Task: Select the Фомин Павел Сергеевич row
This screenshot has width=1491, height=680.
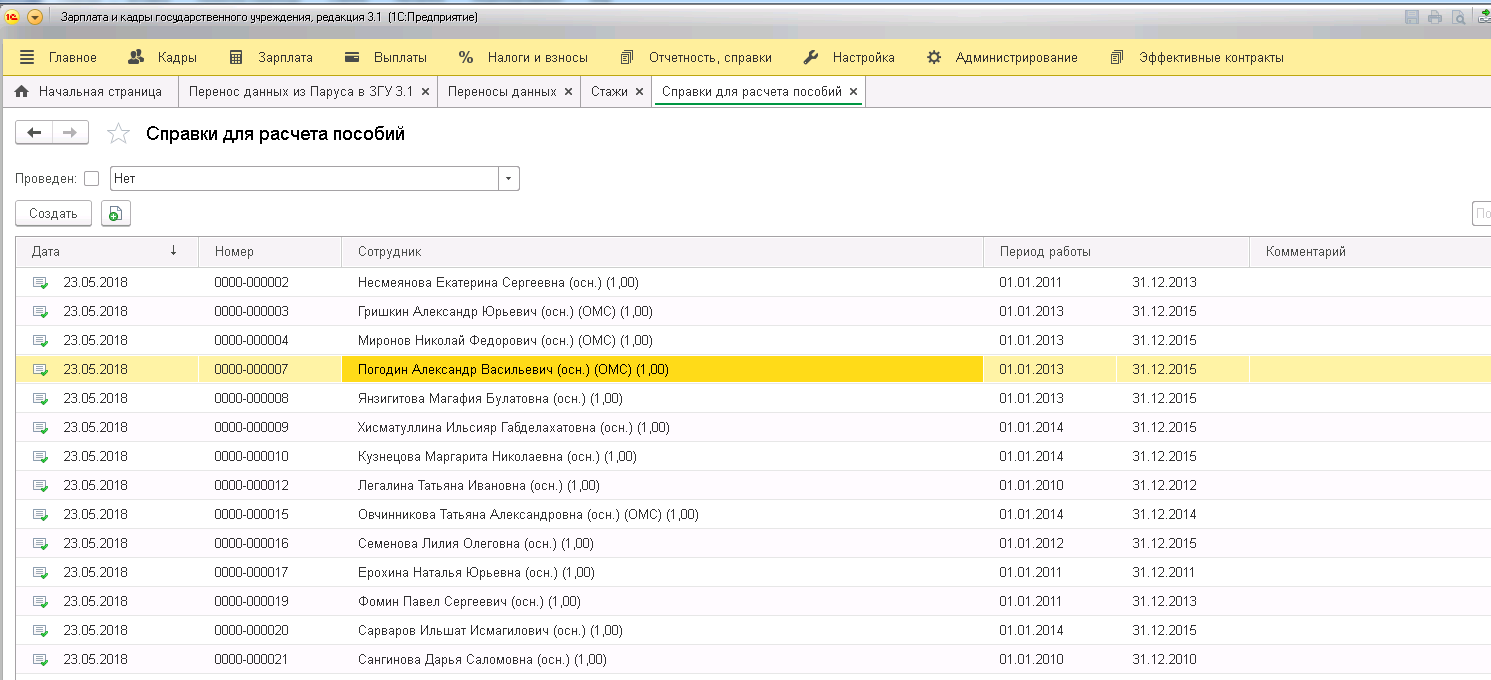Action: 468,602
